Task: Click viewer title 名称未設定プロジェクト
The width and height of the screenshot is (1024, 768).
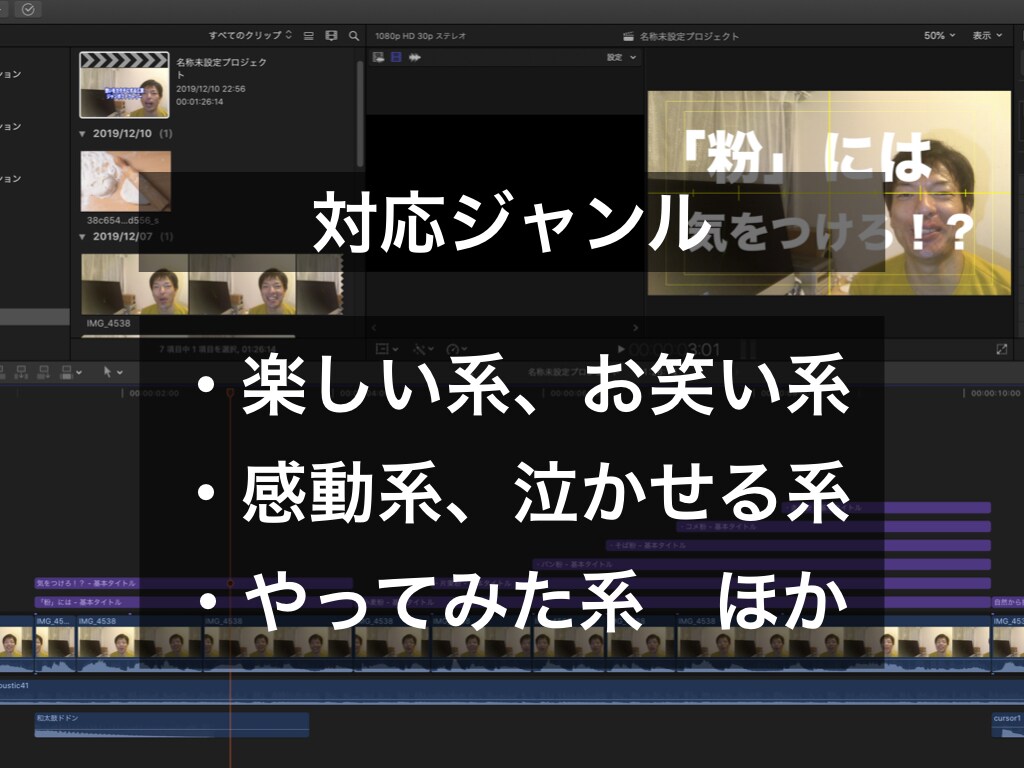Action: [689, 36]
